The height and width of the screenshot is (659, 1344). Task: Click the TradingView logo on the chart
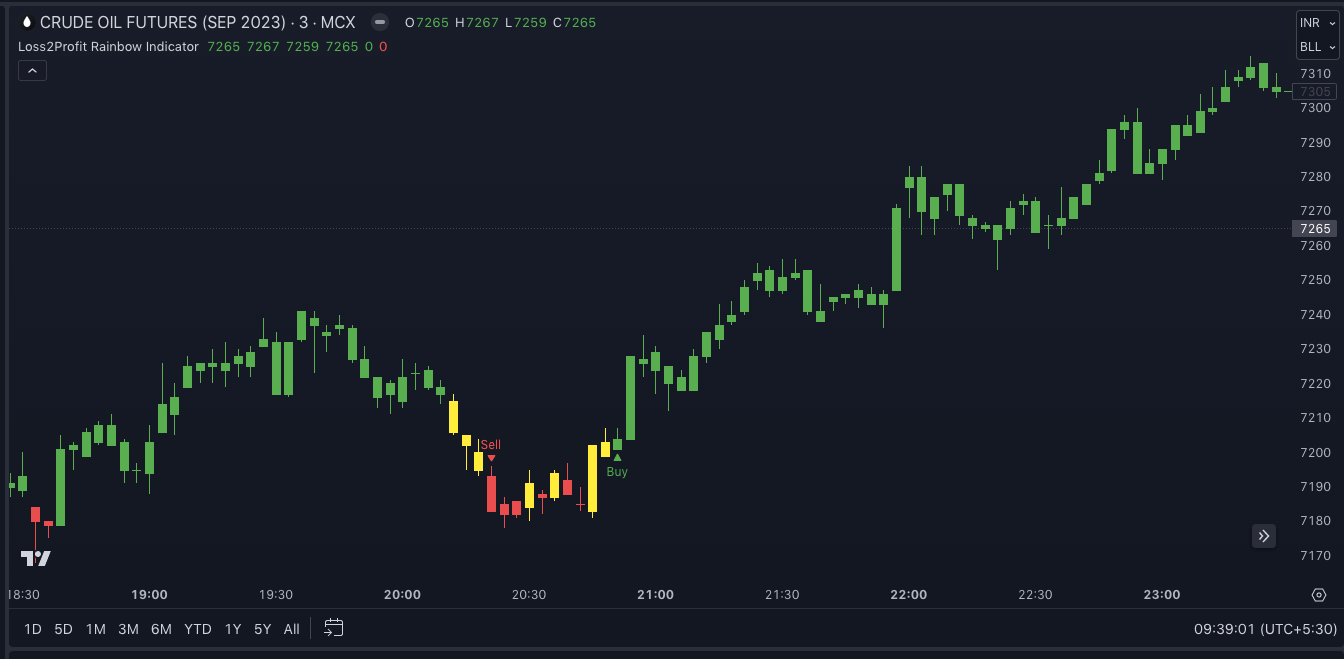36,558
